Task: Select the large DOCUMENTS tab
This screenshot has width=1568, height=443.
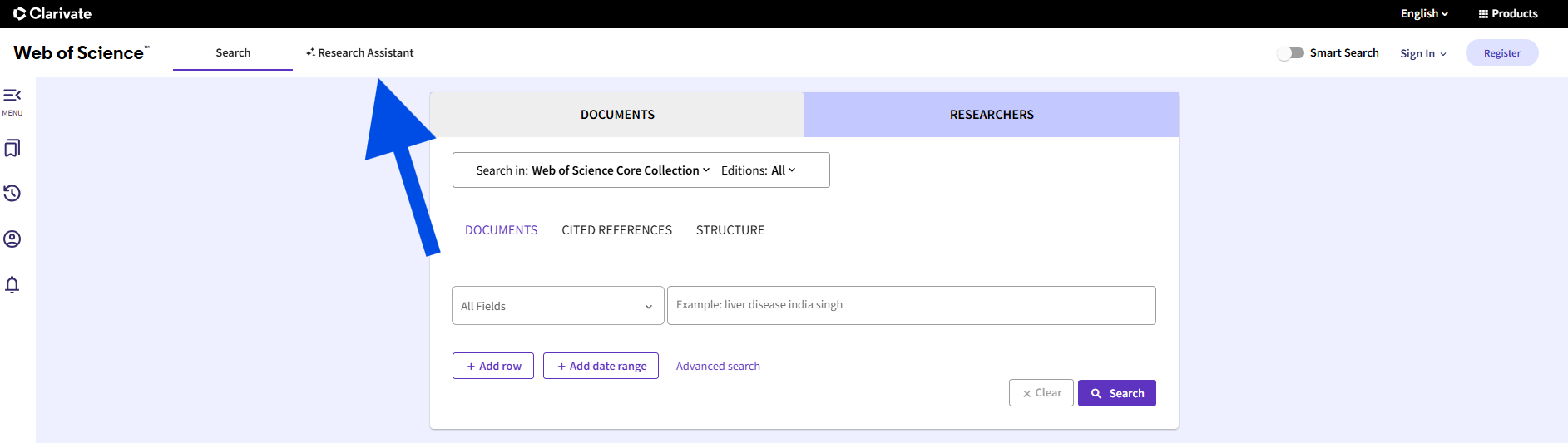Action: click(x=617, y=115)
